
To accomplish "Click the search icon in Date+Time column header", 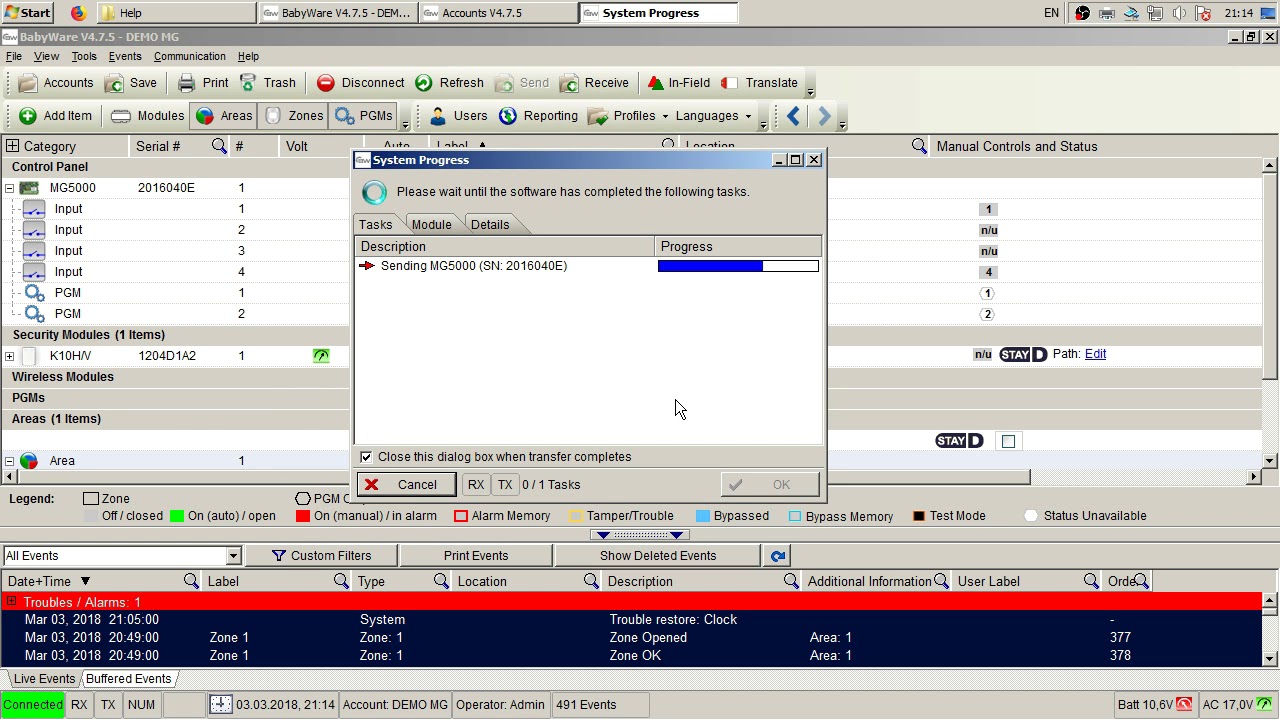I will (x=191, y=581).
